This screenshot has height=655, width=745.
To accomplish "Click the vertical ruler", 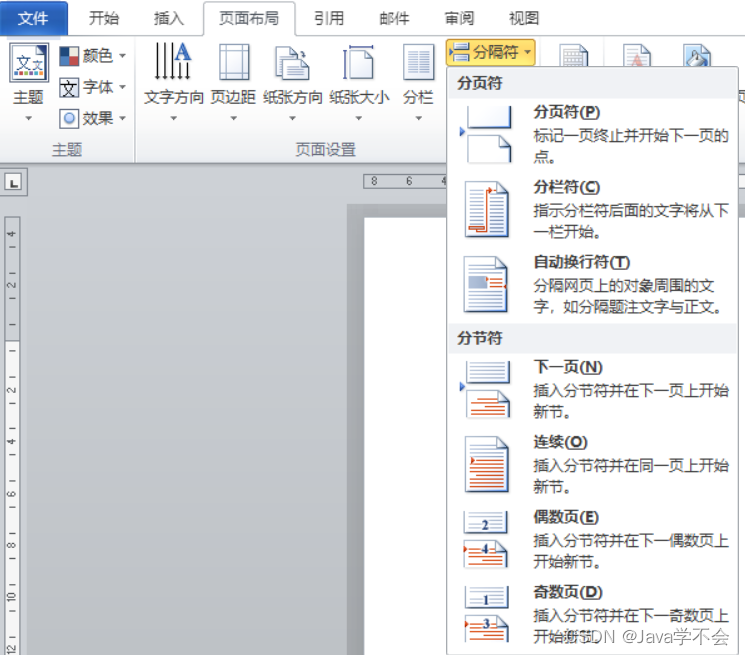I will tap(12, 436).
